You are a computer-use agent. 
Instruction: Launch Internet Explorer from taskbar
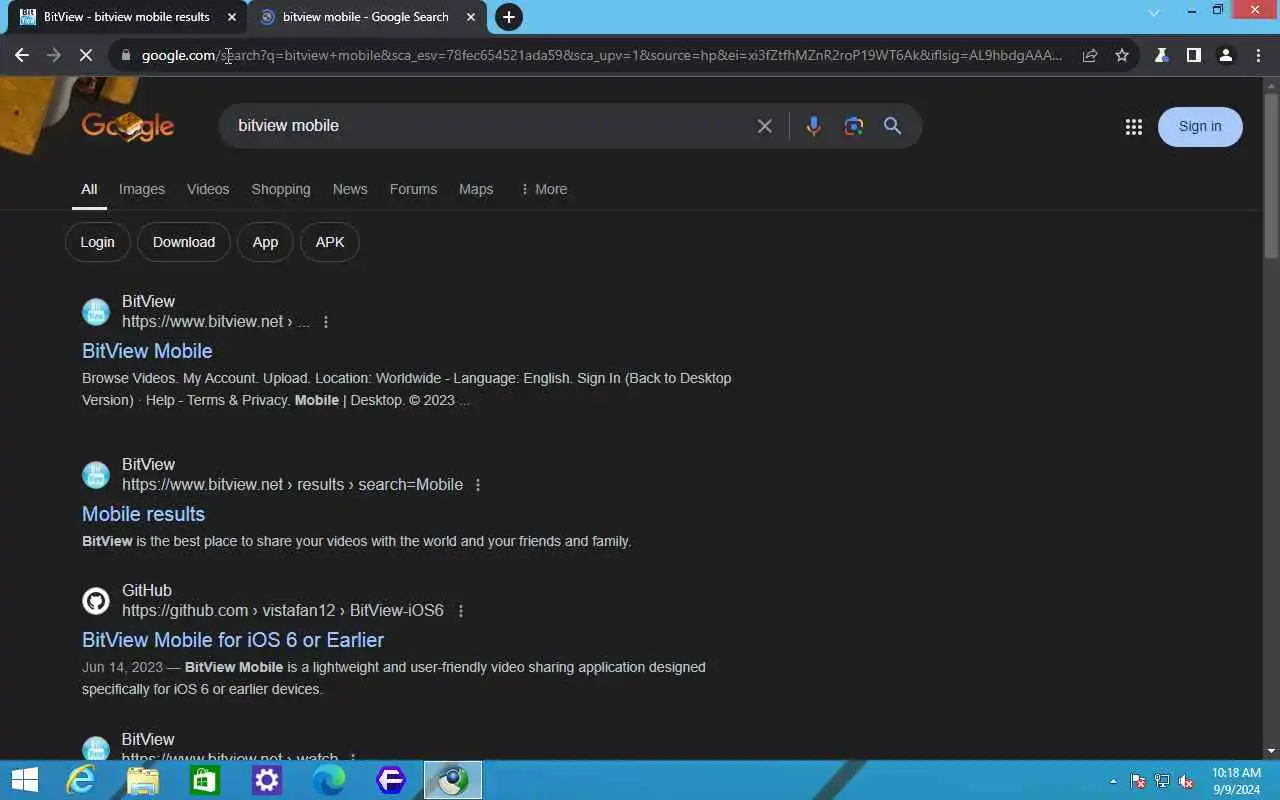pos(81,780)
